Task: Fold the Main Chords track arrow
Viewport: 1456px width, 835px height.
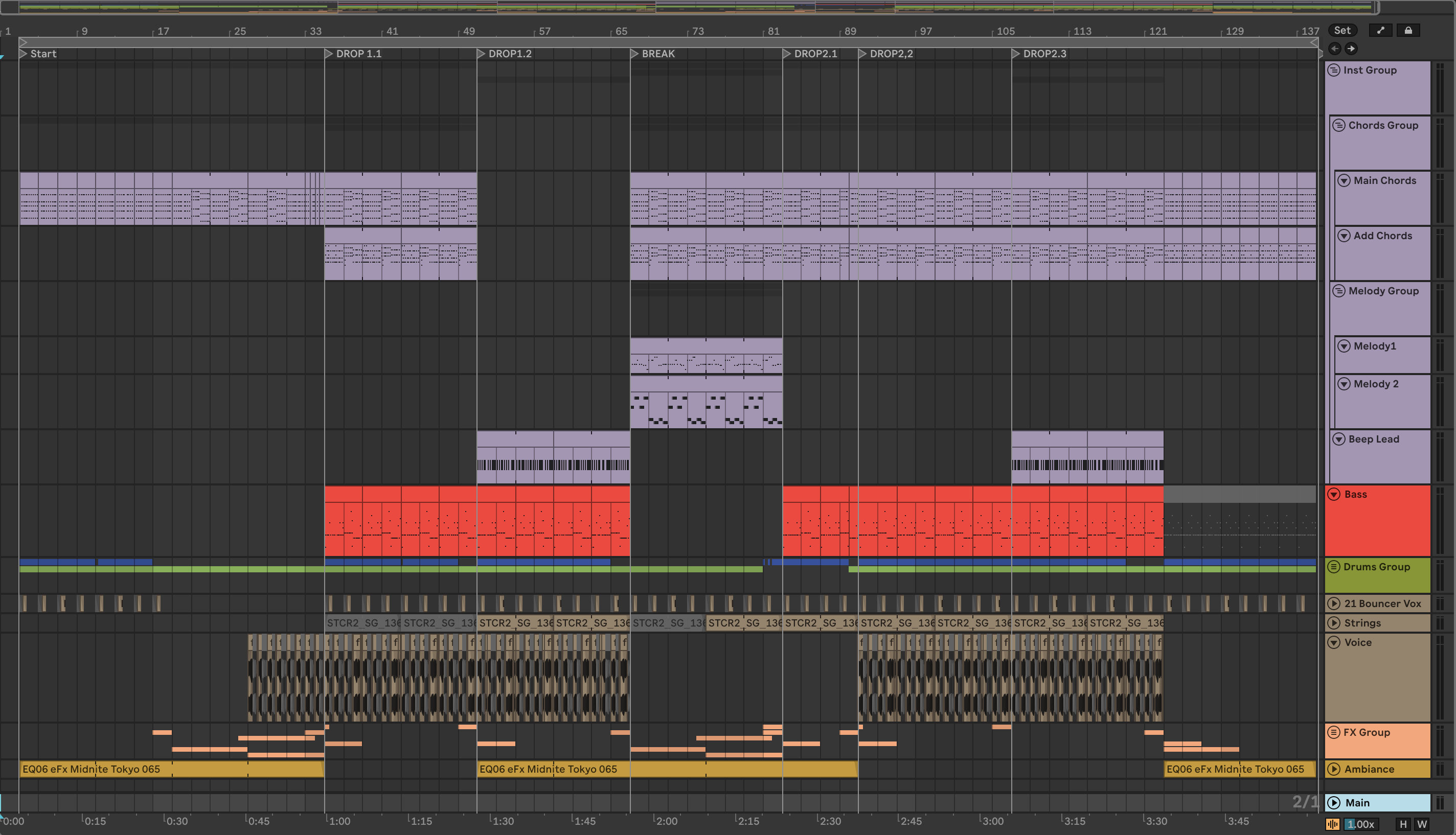Action: coord(1344,181)
